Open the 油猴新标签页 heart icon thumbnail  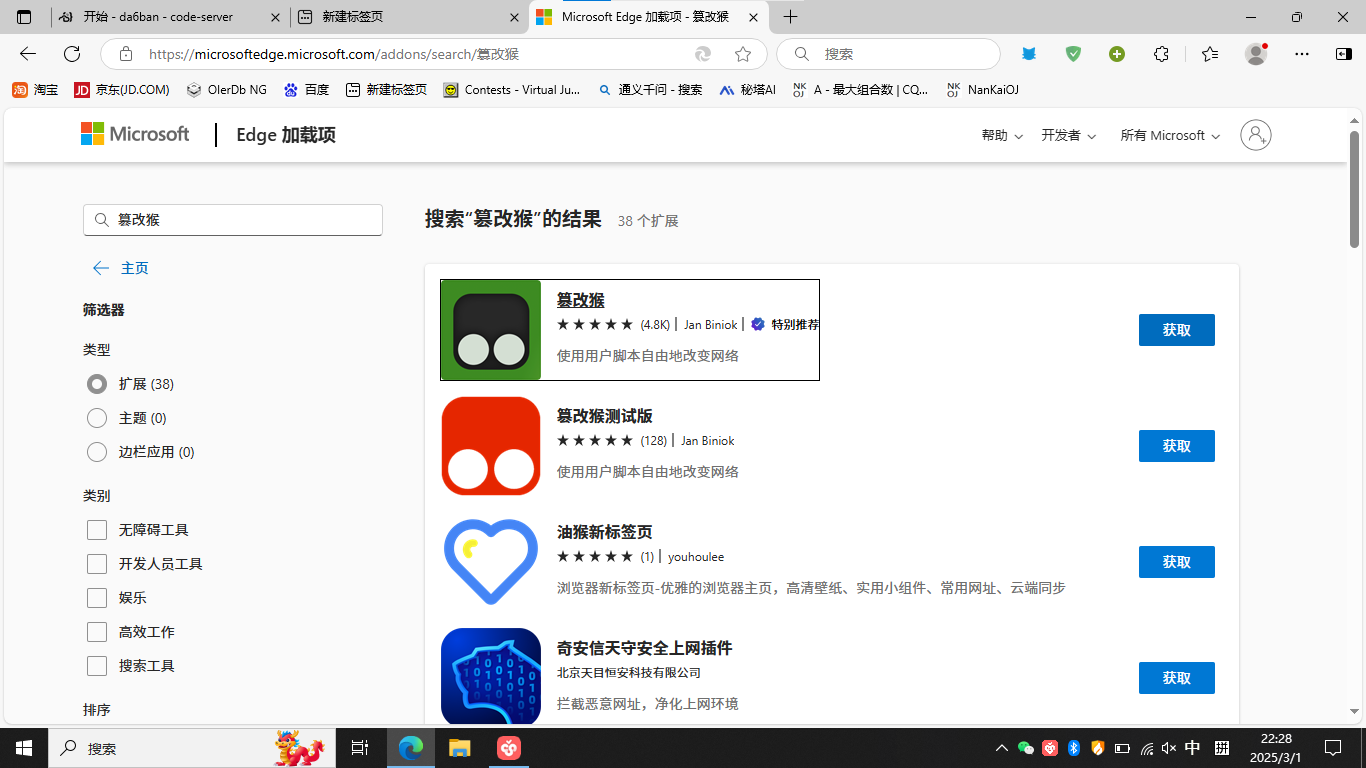491,562
